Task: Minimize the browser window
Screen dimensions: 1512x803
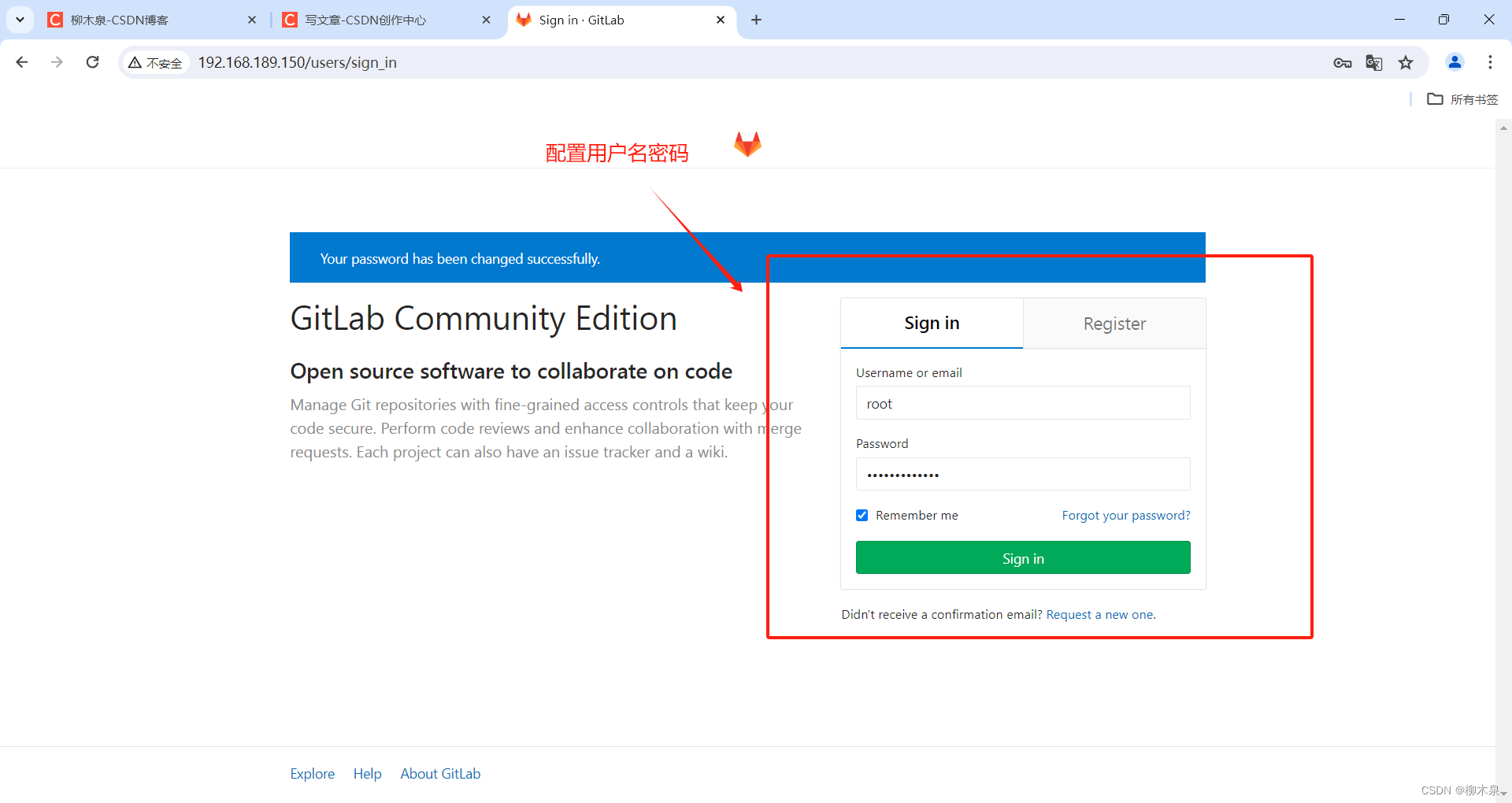Action: click(1399, 20)
